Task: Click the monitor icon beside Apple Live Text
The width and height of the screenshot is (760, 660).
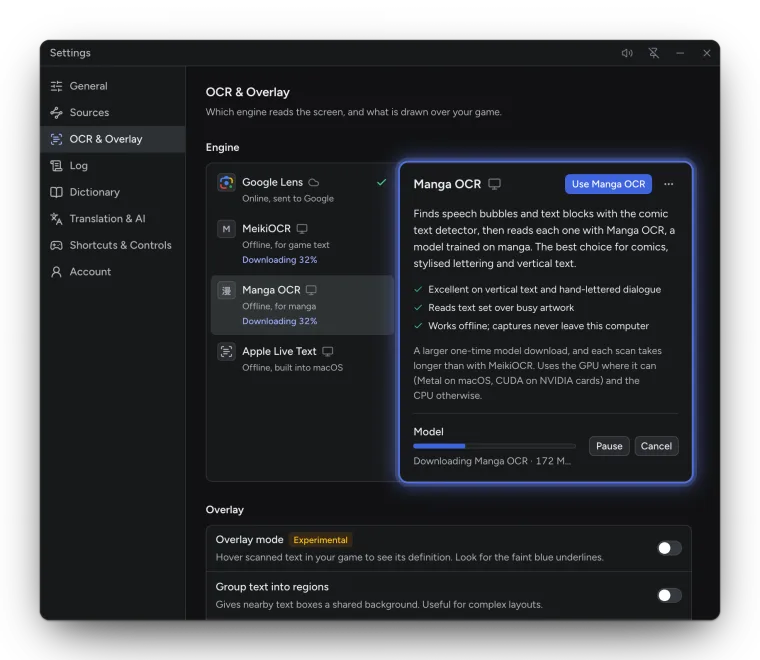Action: [x=328, y=351]
